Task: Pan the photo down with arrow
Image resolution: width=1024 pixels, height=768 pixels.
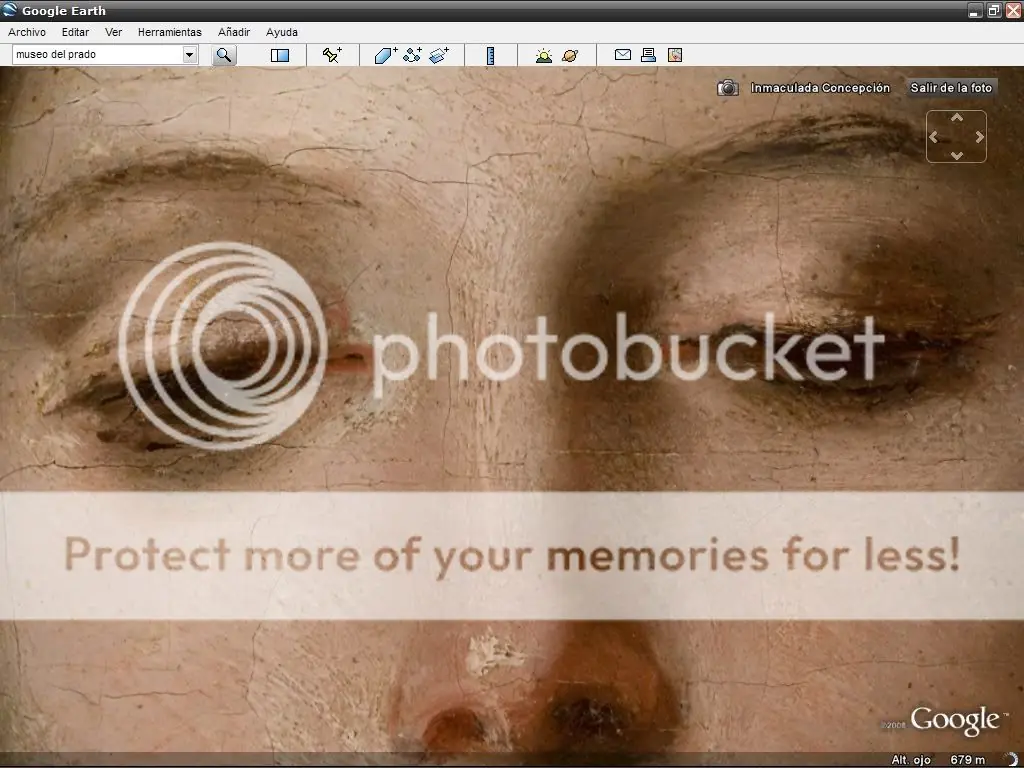Action: 957,155
